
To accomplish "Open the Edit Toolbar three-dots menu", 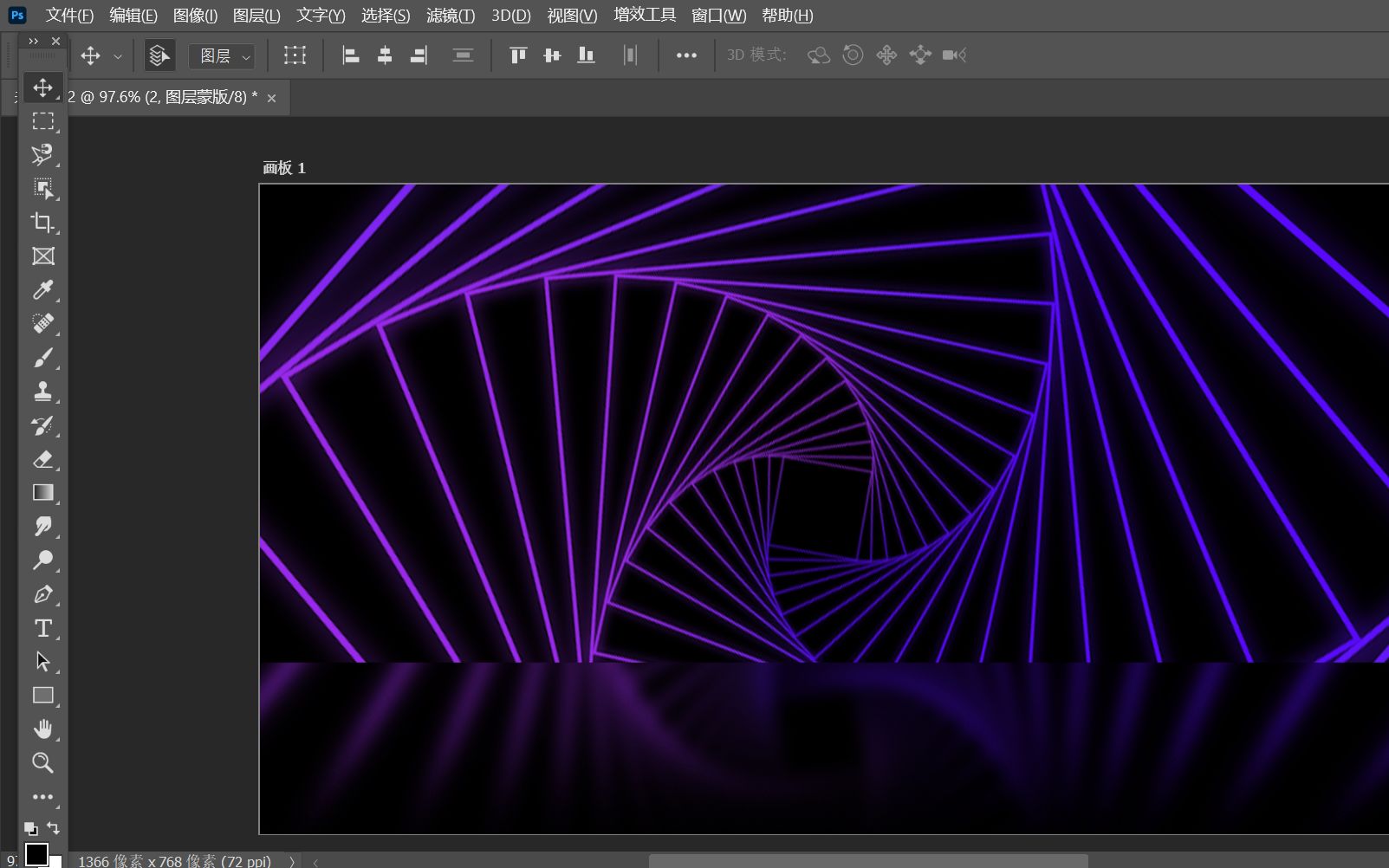I will coord(42,797).
